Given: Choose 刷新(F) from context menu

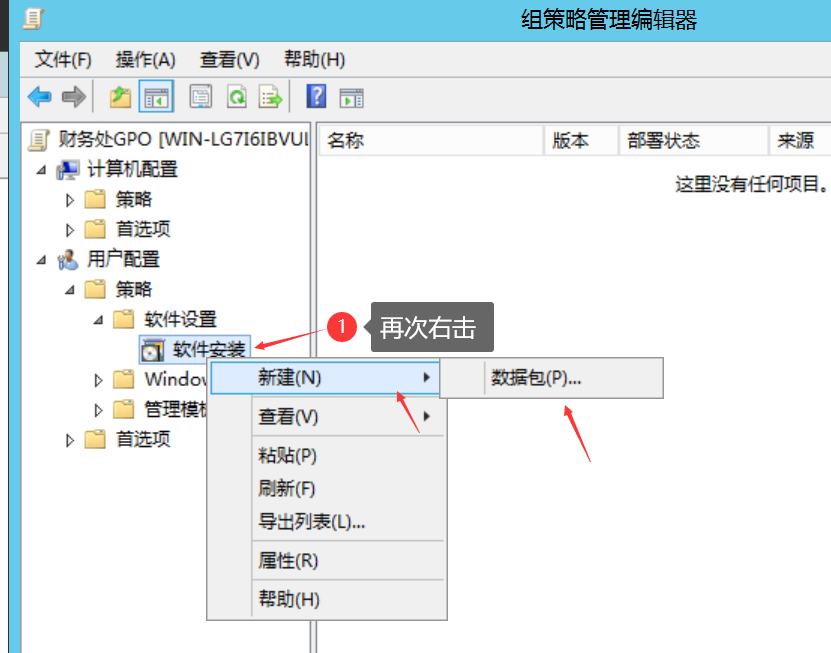Looking at the screenshot, I should point(325,488).
